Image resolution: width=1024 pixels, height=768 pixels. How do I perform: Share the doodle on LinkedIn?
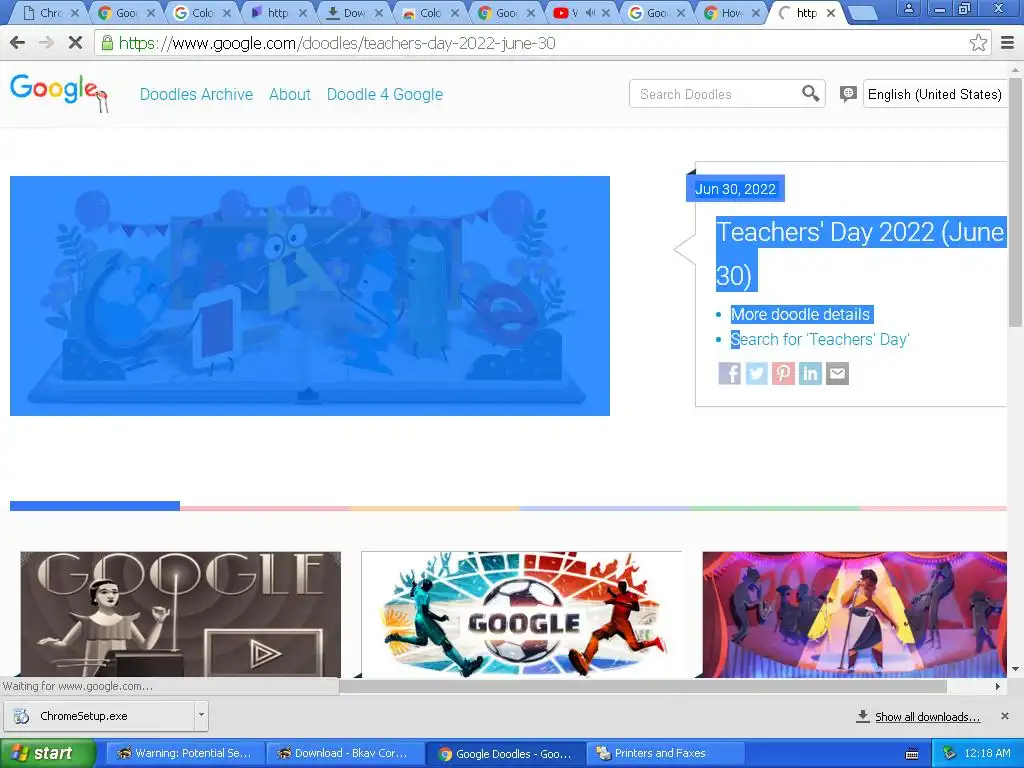(810, 374)
